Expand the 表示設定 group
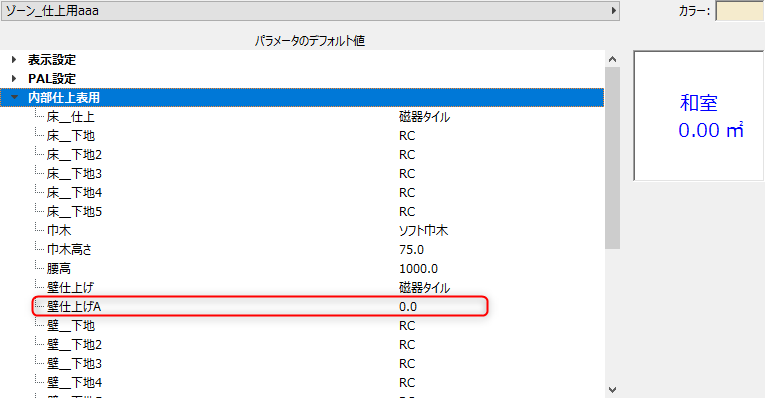The height and width of the screenshot is (398, 765). pos(14,60)
